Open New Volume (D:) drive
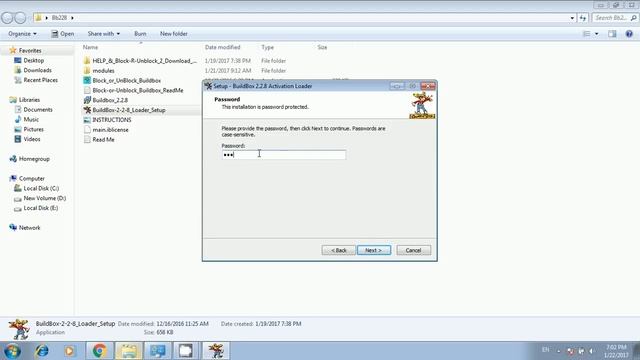The image size is (640, 360). click(40, 198)
